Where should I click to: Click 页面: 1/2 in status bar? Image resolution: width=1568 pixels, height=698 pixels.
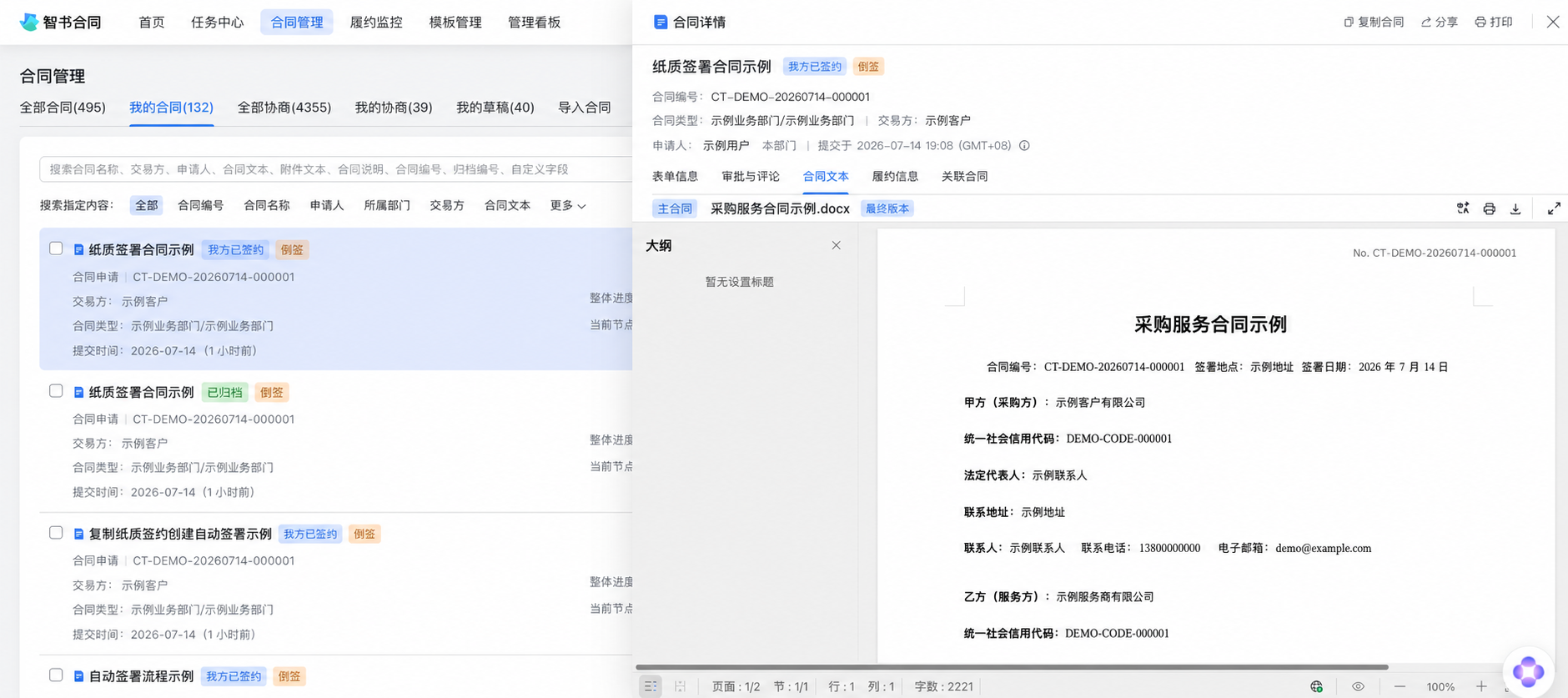click(736, 687)
